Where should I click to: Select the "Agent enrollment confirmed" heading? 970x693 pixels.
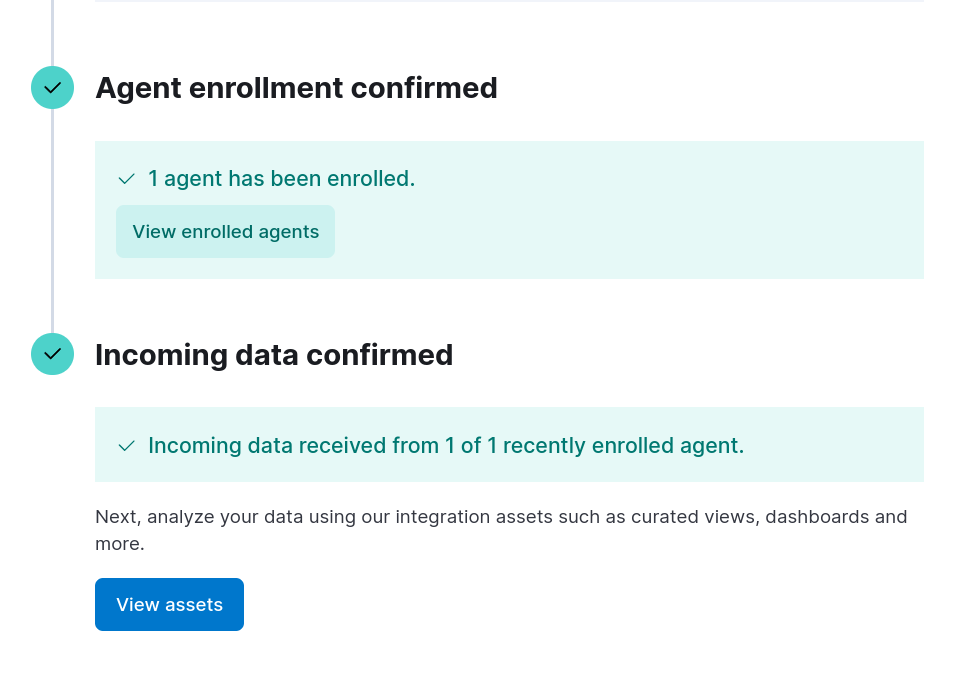[x=296, y=88]
